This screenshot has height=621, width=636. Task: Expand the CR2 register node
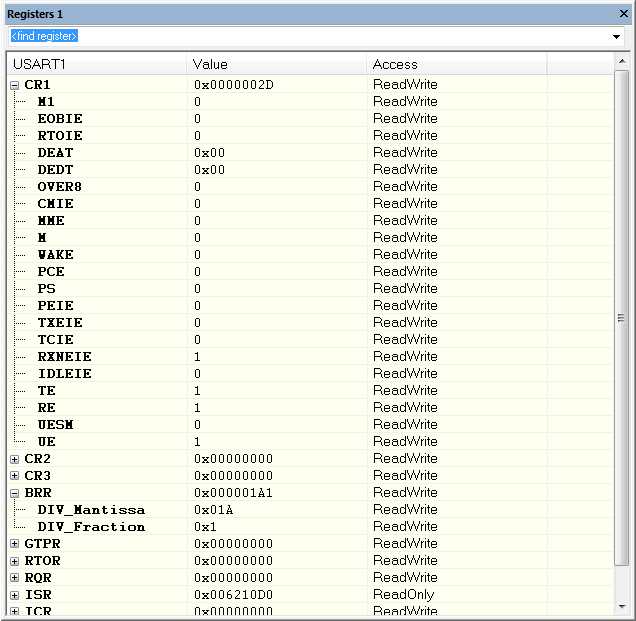point(15,459)
